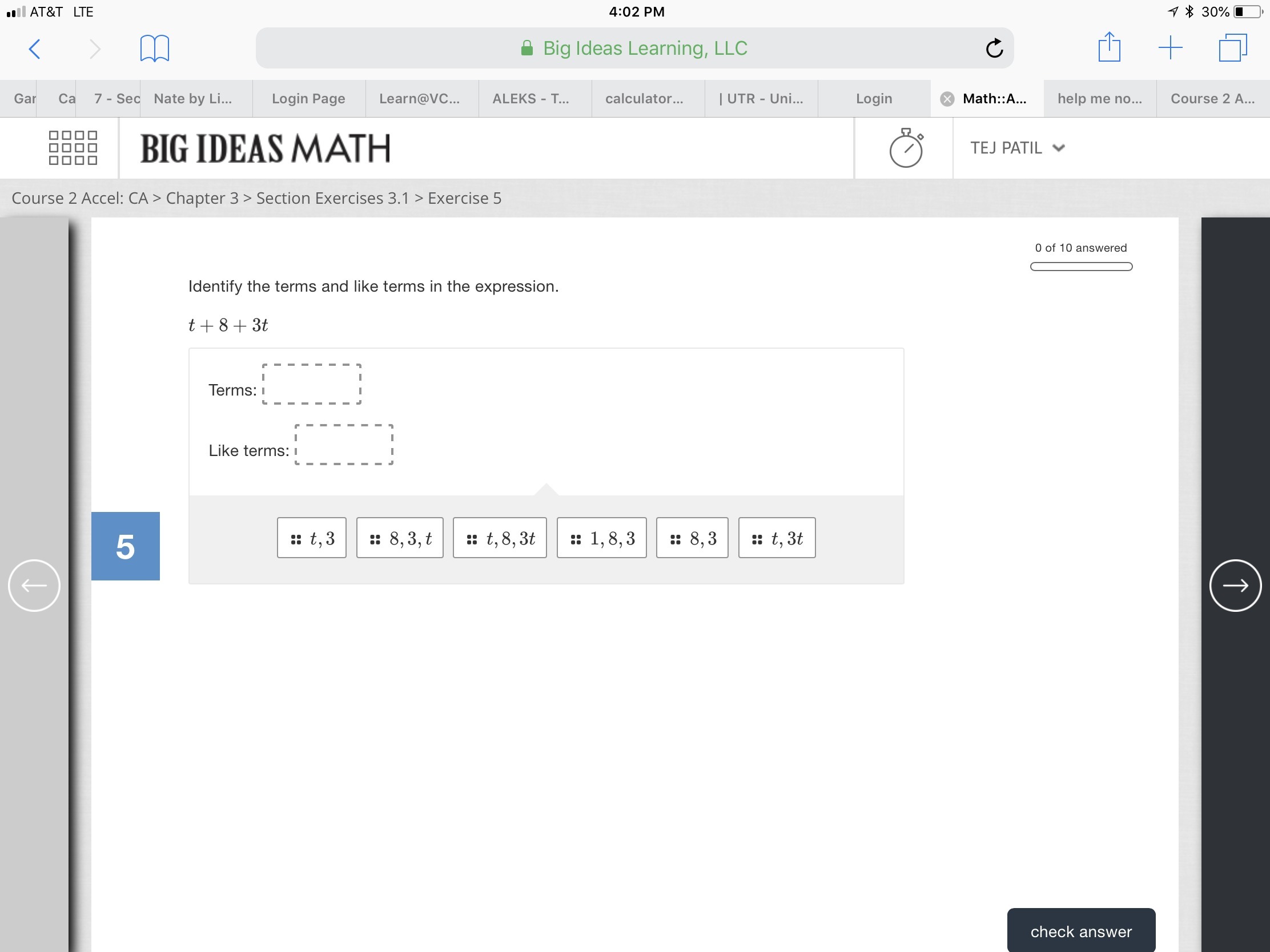Viewport: 1270px width, 952px height.
Task: Reload page using refresh icon
Action: click(x=994, y=49)
